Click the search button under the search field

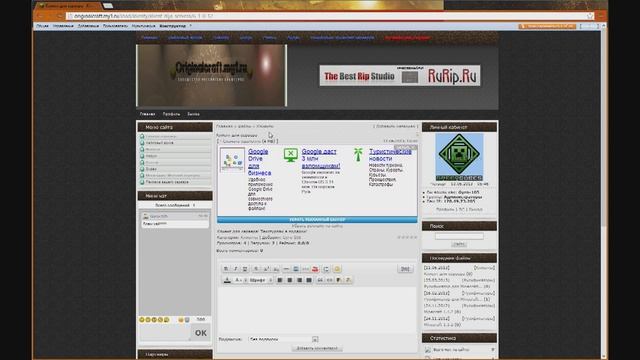pos(459,244)
